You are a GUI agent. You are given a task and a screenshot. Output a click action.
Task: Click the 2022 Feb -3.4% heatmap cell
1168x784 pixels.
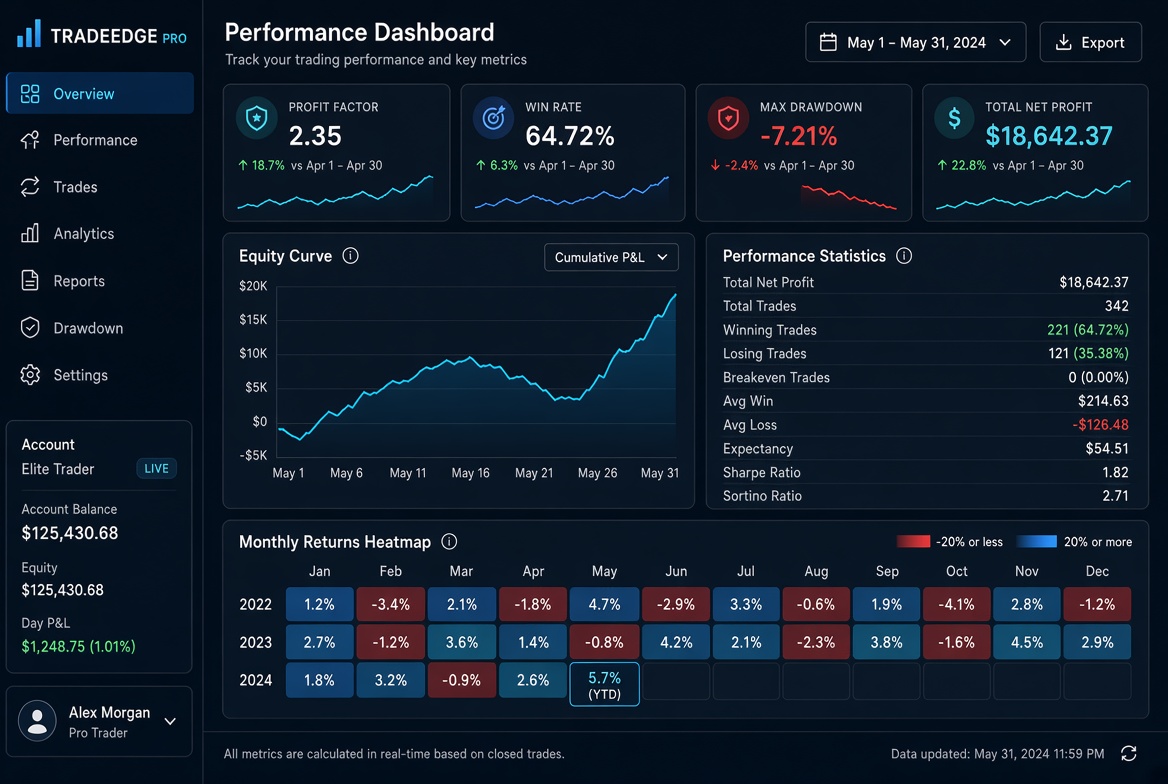[390, 604]
